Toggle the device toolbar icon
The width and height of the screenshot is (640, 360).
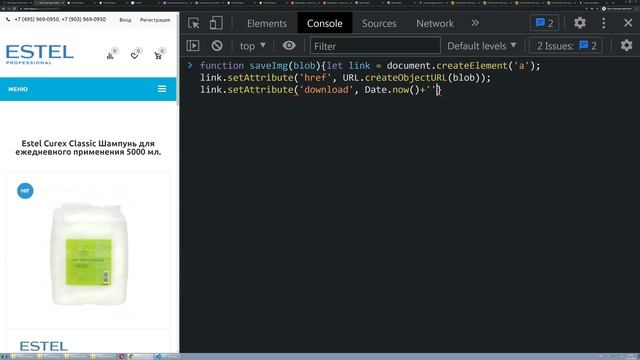(216, 23)
